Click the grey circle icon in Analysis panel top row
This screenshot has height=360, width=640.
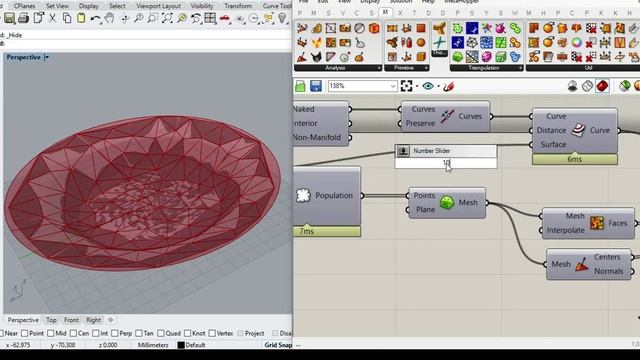coord(359,28)
